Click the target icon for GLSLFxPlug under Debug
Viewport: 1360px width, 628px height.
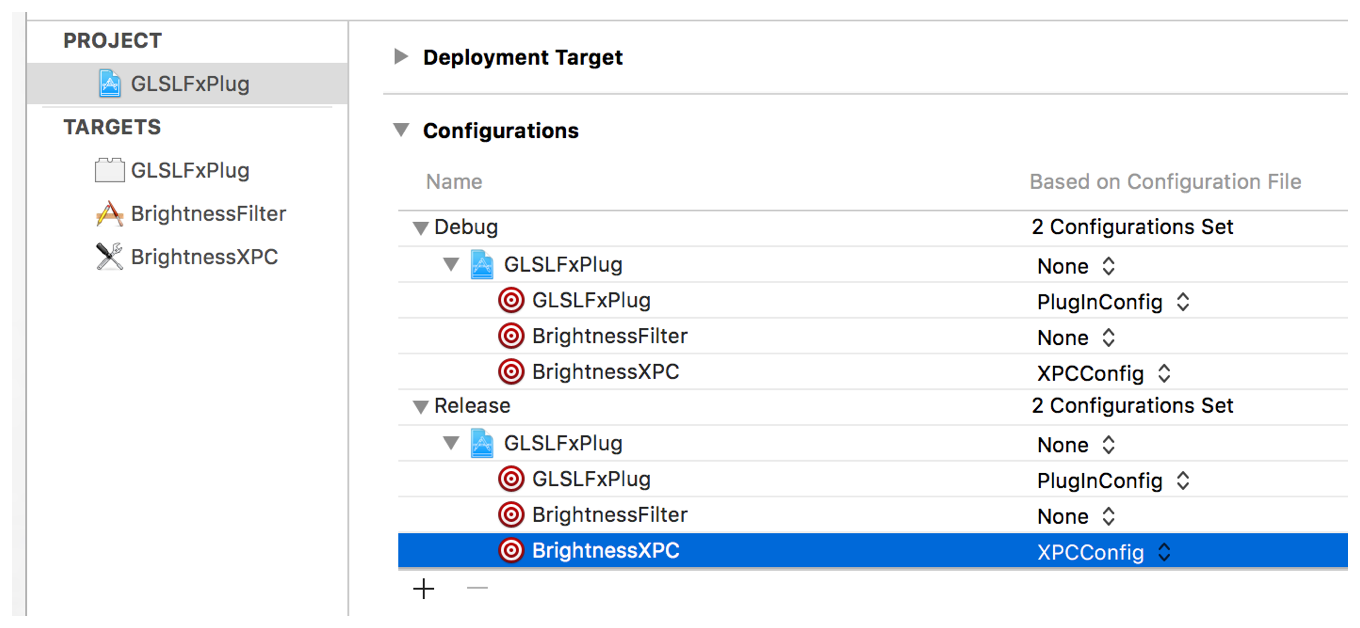511,301
